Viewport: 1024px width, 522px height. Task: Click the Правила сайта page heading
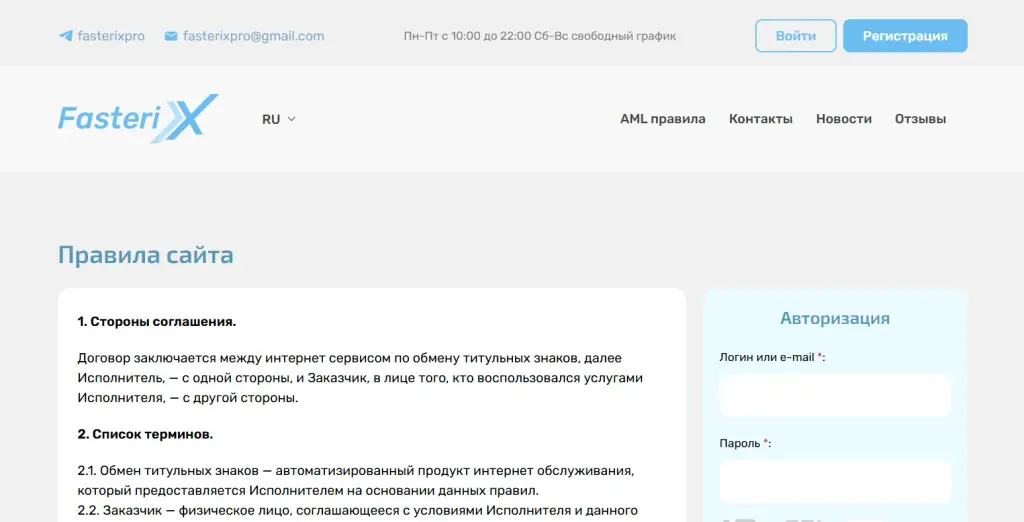point(146,255)
